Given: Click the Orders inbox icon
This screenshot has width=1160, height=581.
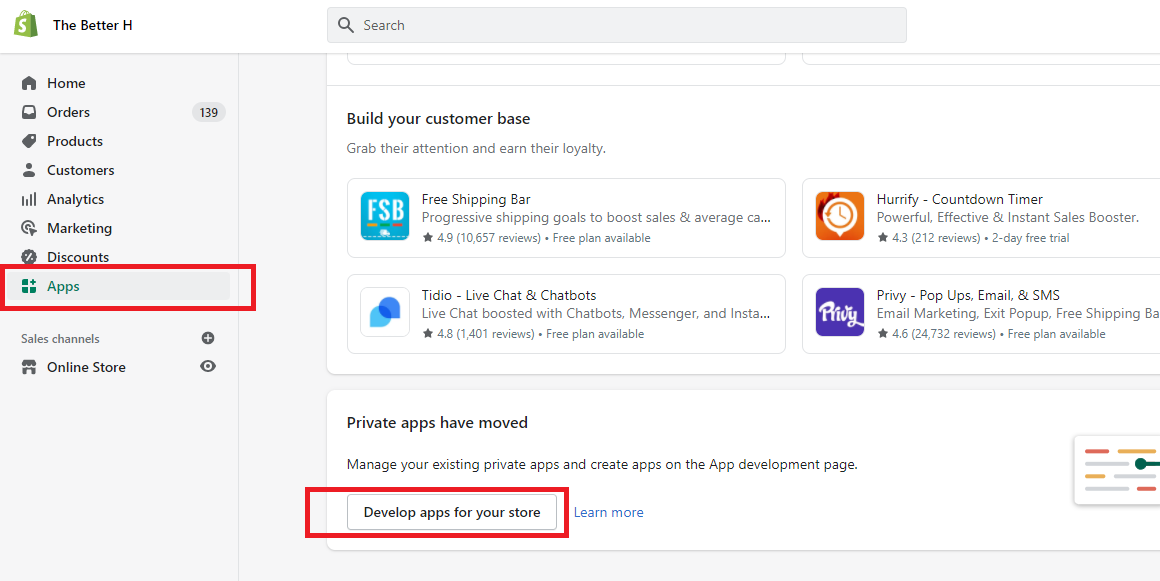Looking at the screenshot, I should click(x=29, y=112).
